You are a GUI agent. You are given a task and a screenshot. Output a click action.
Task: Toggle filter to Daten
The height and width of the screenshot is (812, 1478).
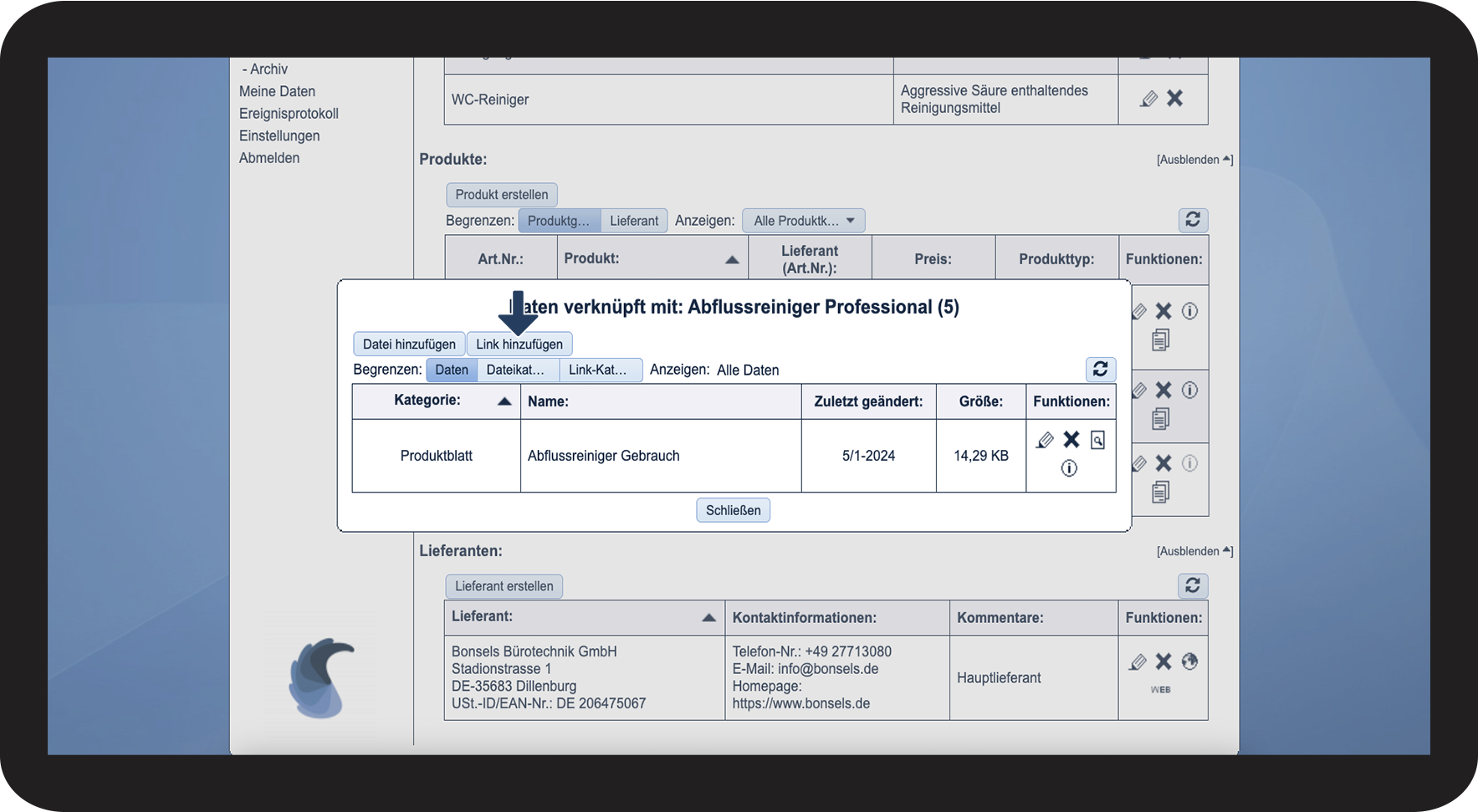click(x=452, y=370)
